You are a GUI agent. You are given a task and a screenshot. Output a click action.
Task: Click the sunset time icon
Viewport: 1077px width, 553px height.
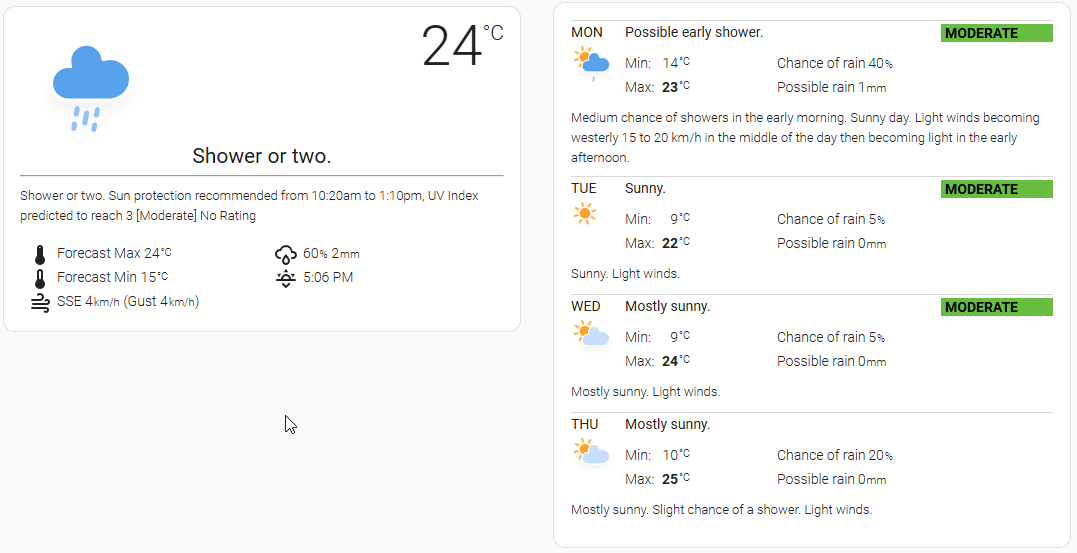coord(286,278)
